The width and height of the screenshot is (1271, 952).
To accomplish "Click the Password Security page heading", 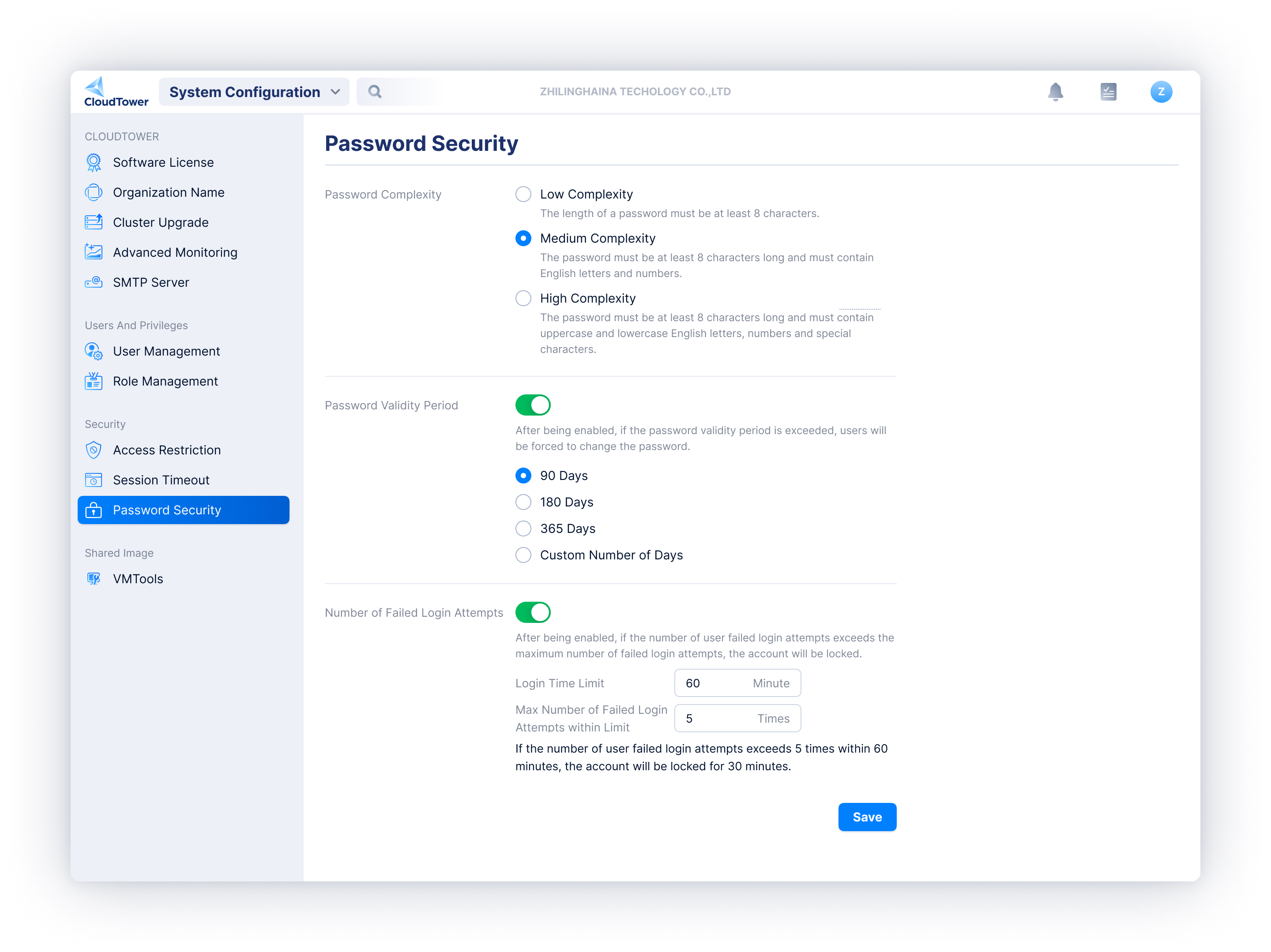I will pos(421,144).
